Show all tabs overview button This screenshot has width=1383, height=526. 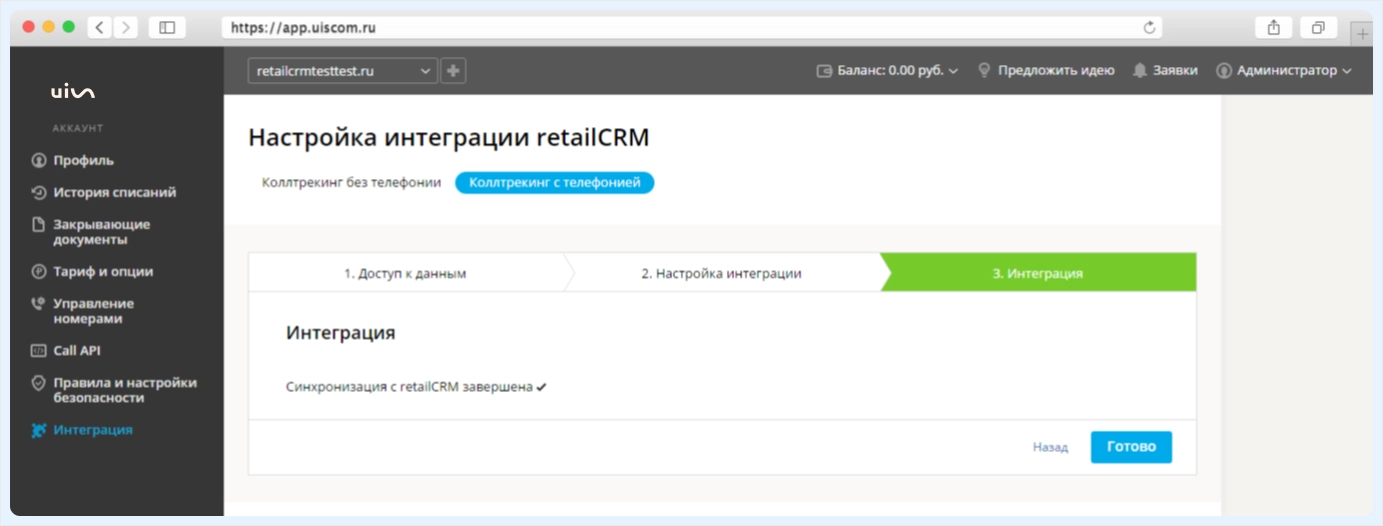(x=1318, y=28)
